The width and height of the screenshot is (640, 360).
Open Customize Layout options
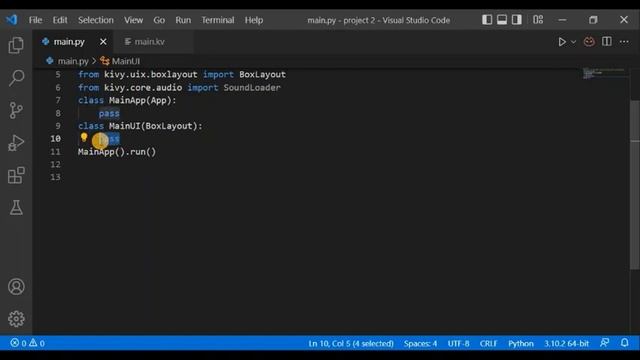[538, 20]
